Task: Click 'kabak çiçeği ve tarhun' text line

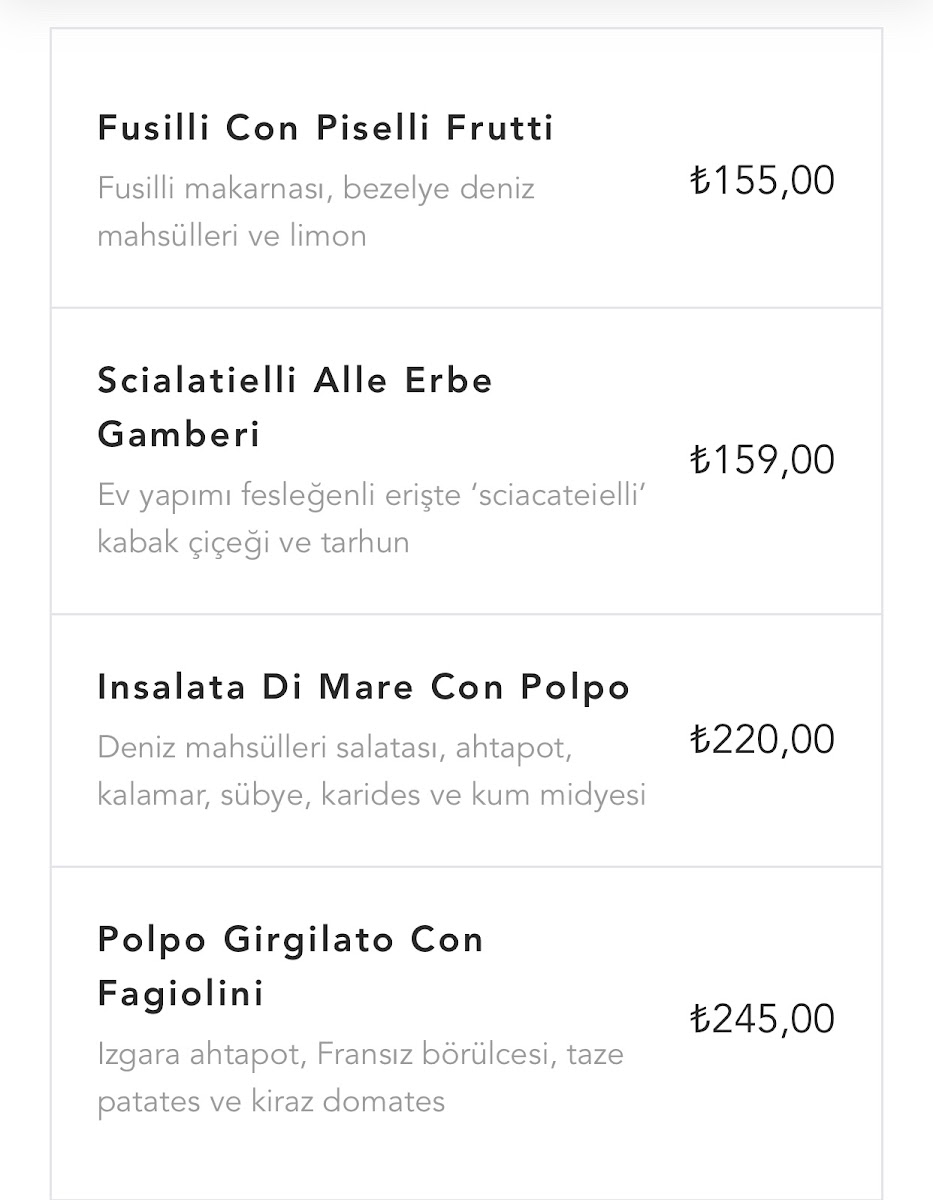Action: tap(253, 543)
